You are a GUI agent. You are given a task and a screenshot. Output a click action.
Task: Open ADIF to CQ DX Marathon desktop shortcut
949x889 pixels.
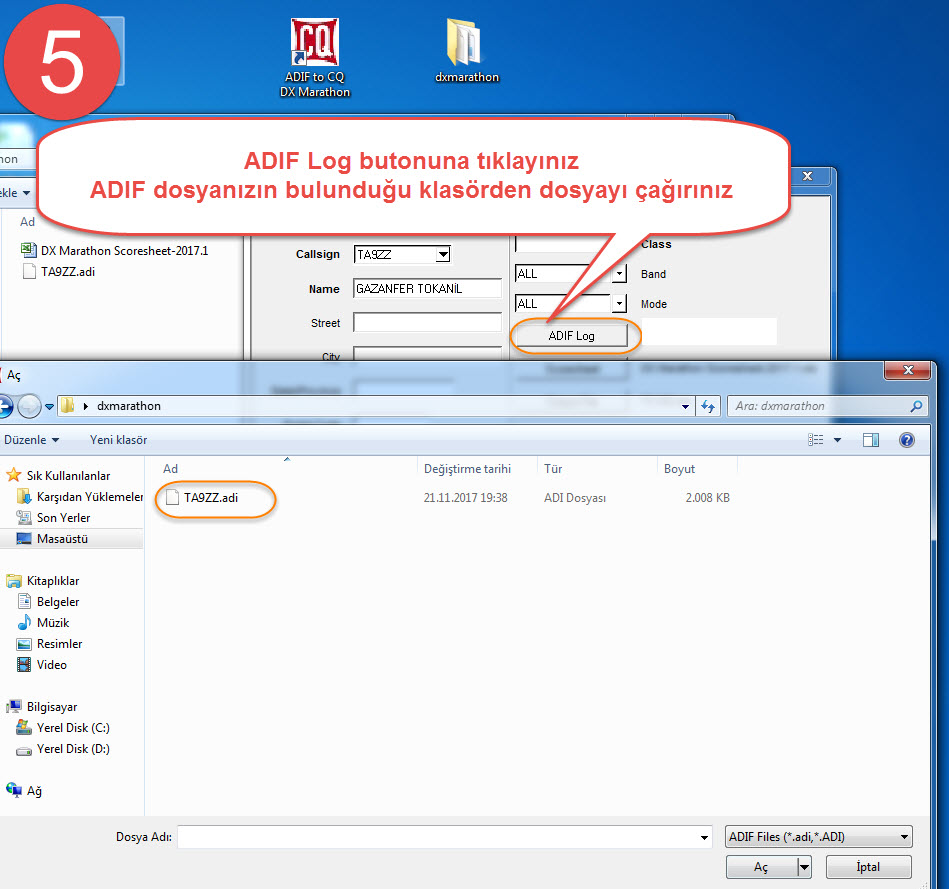point(315,57)
